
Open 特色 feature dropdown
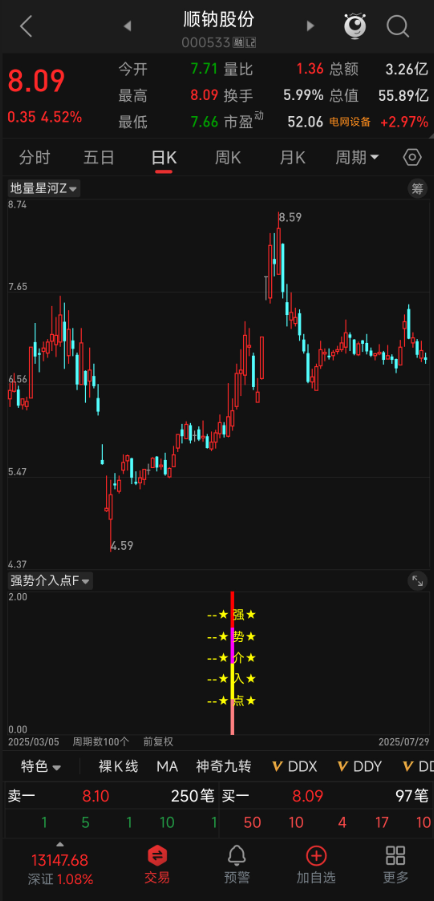pyautogui.click(x=41, y=767)
